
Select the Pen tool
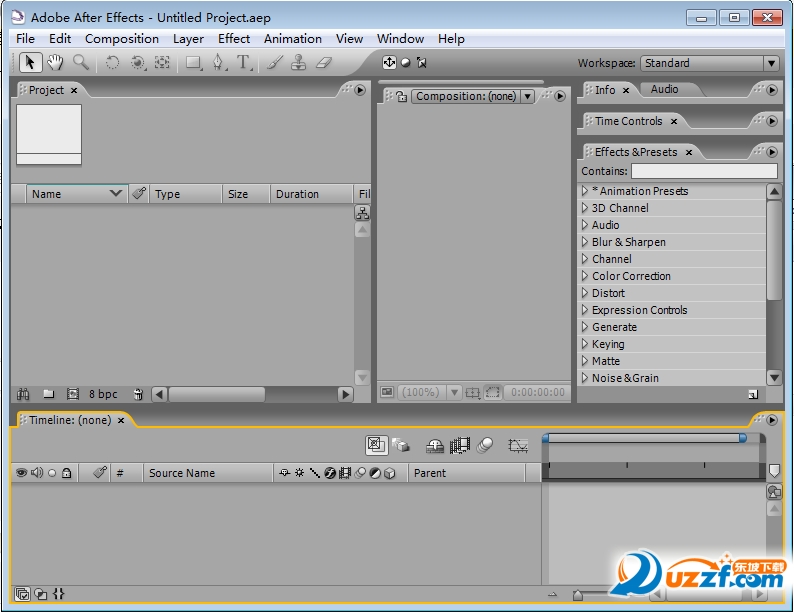pos(218,63)
